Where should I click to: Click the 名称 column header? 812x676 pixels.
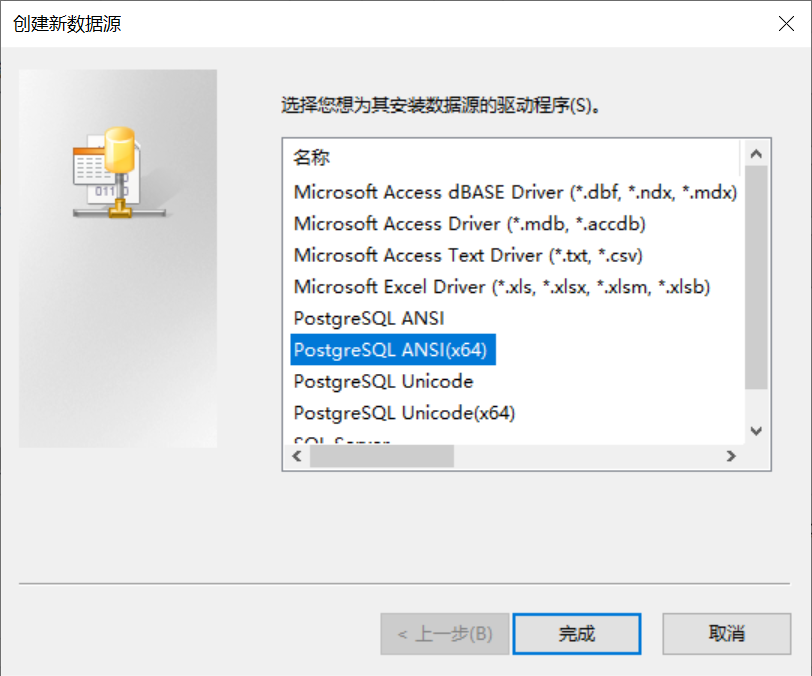(312, 157)
